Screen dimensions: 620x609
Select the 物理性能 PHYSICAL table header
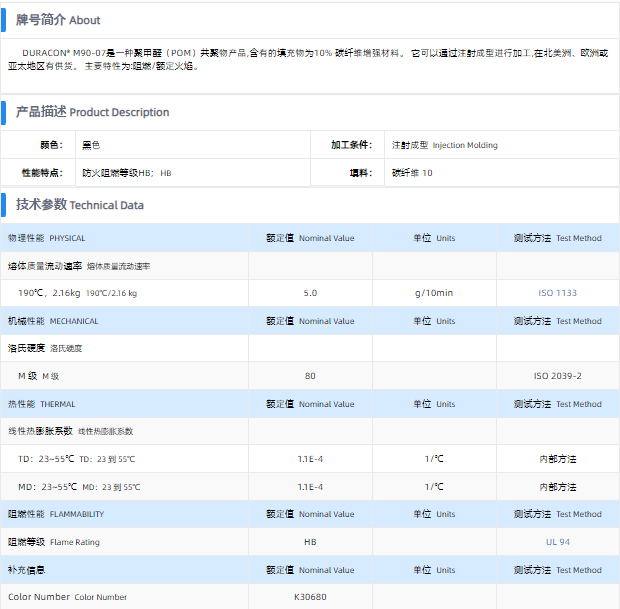(x=46, y=238)
